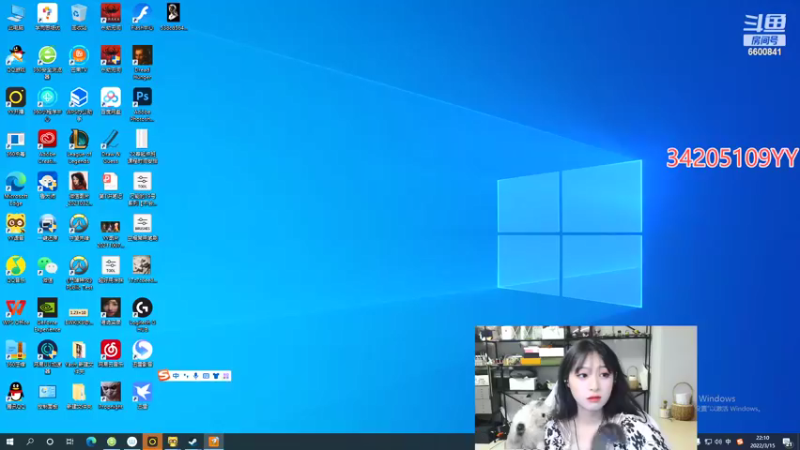800x450 pixels.
Task: Launch Overwatch Test client shortcut
Action: (79, 273)
